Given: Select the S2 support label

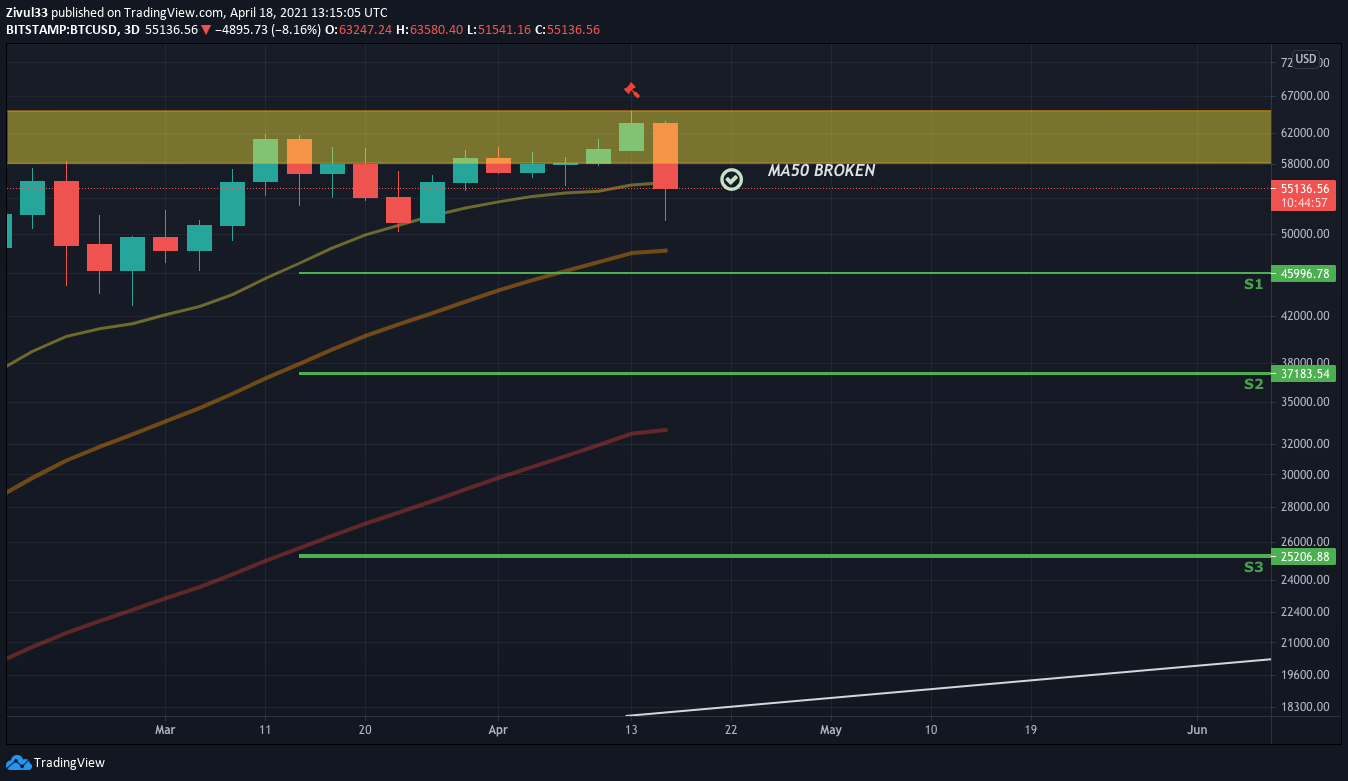Looking at the screenshot, I should [1254, 384].
